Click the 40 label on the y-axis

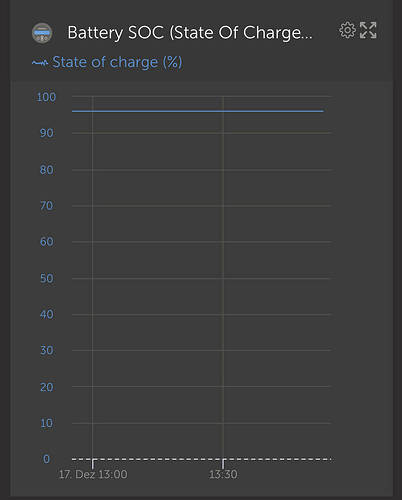47,314
